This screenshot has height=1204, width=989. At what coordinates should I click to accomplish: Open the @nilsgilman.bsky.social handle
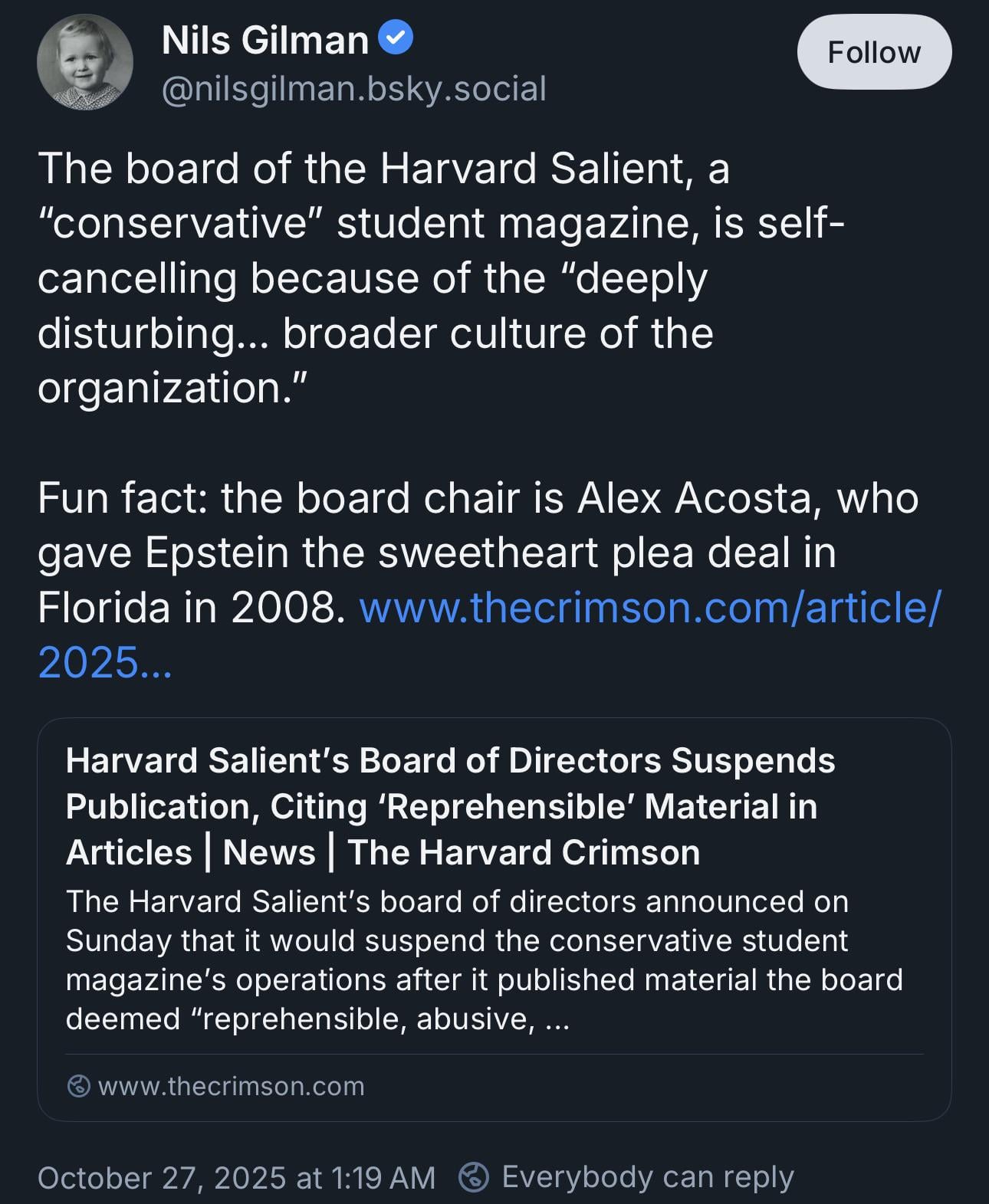pyautogui.click(x=353, y=89)
